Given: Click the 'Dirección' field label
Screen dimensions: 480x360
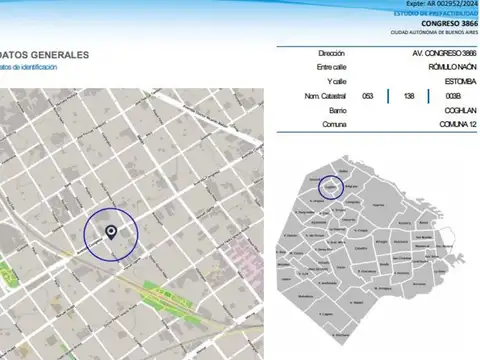Looking at the screenshot, I should pos(331,53).
